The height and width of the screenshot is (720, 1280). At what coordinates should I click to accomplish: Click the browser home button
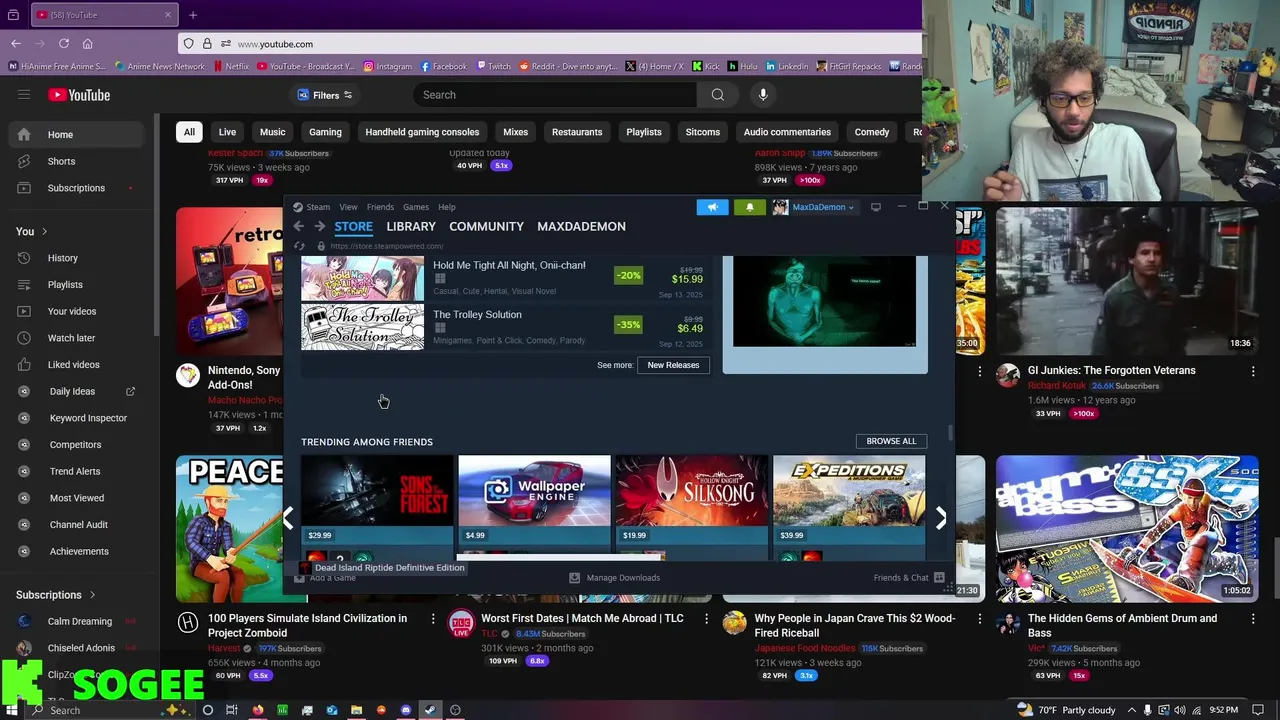[88, 44]
